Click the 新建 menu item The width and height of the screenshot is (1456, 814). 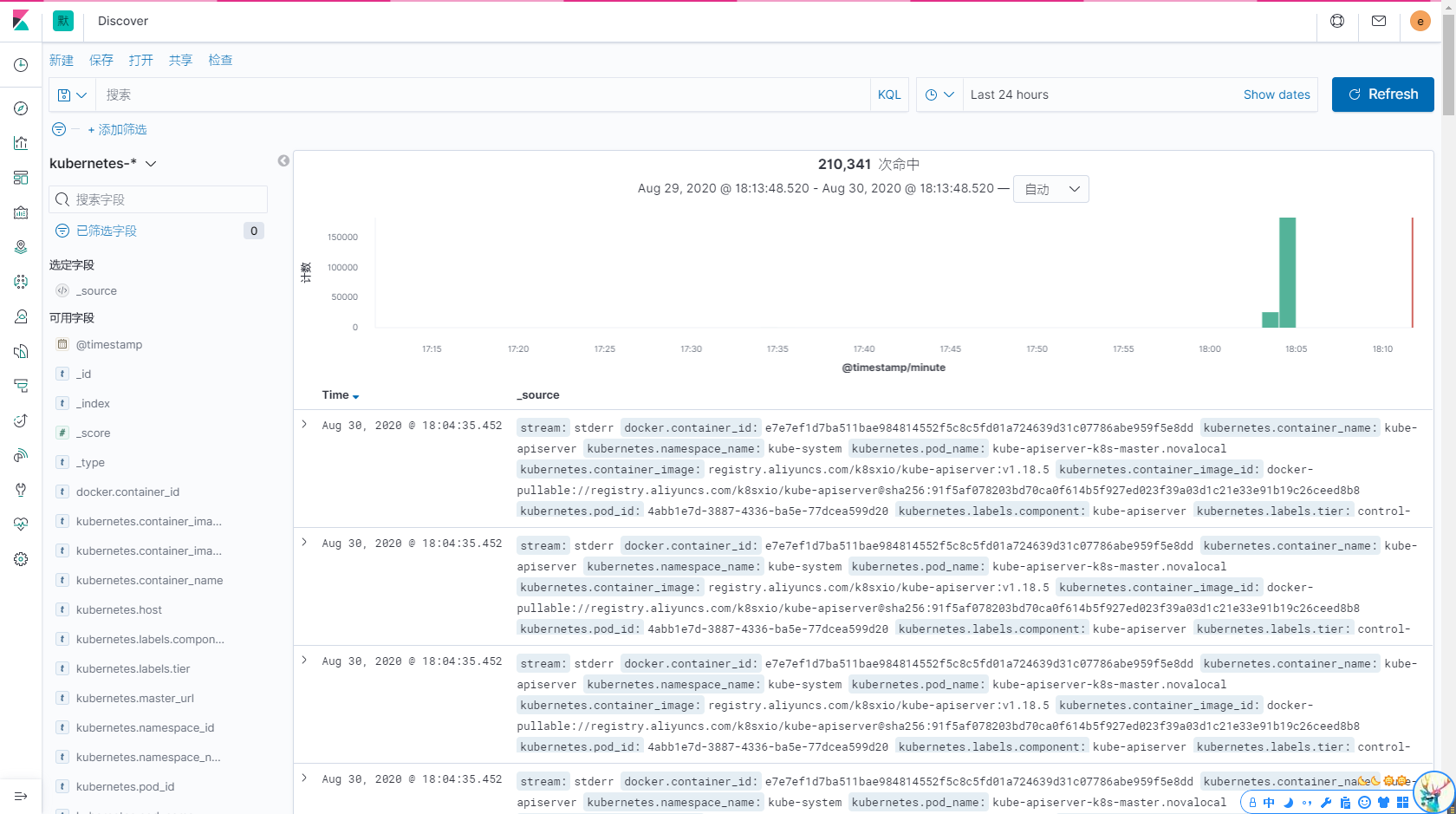tap(62, 60)
